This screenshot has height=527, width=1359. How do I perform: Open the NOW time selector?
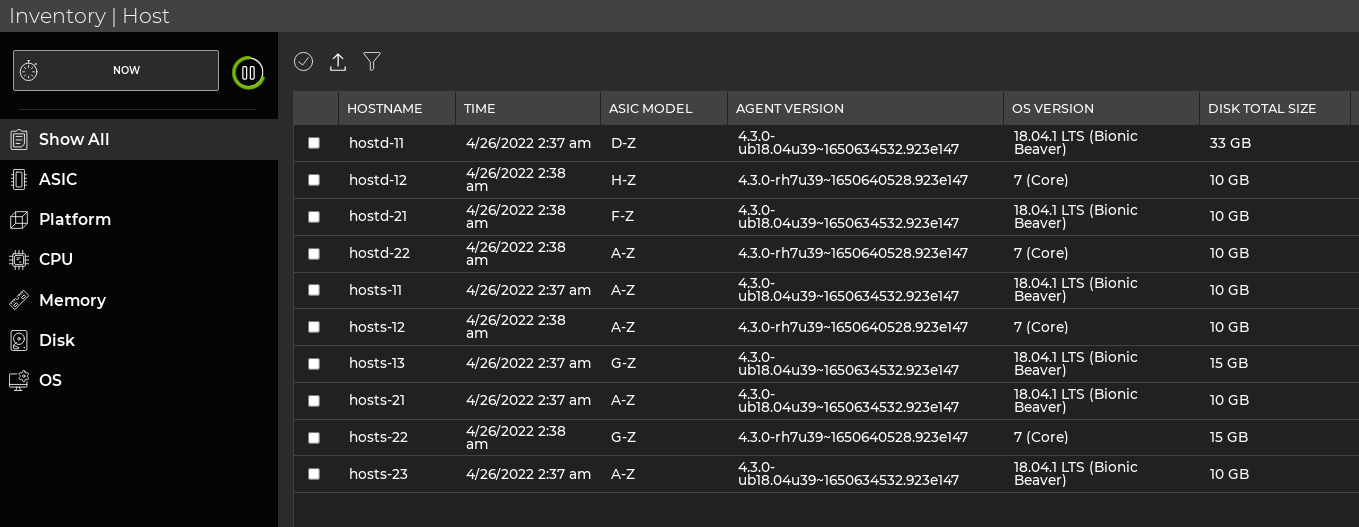[126, 71]
